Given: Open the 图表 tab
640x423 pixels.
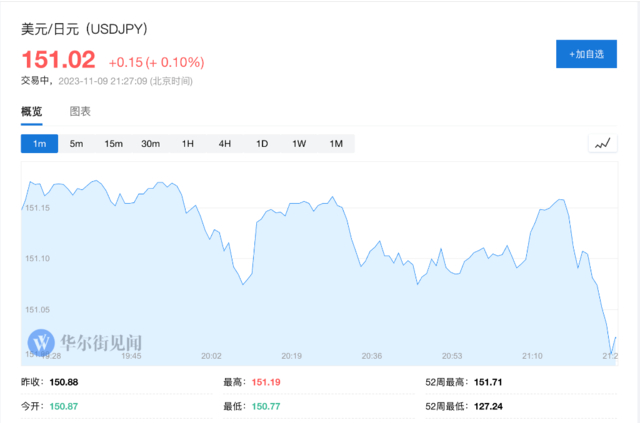Looking at the screenshot, I should pos(80,111).
